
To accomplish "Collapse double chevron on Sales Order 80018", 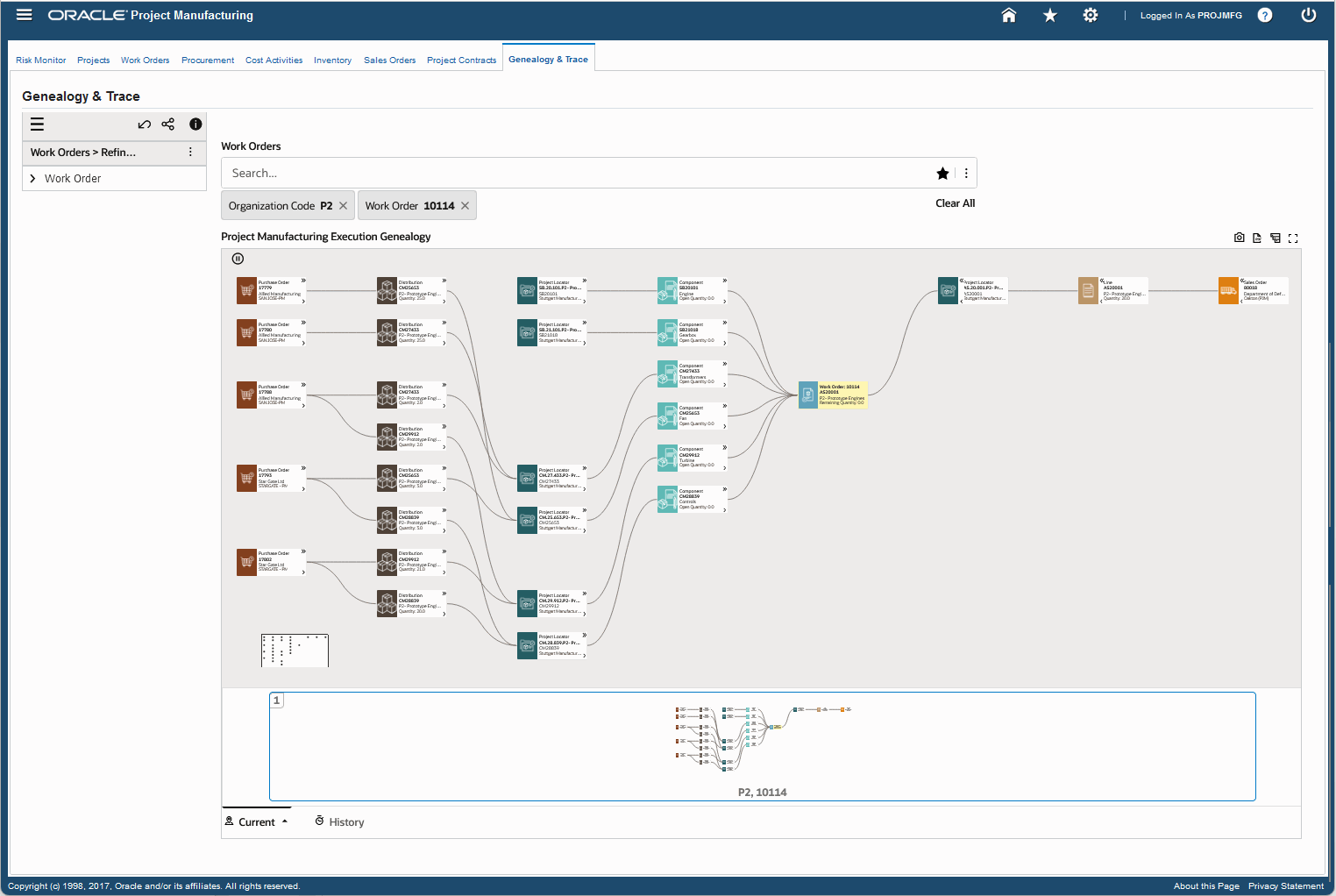I will [1242, 281].
